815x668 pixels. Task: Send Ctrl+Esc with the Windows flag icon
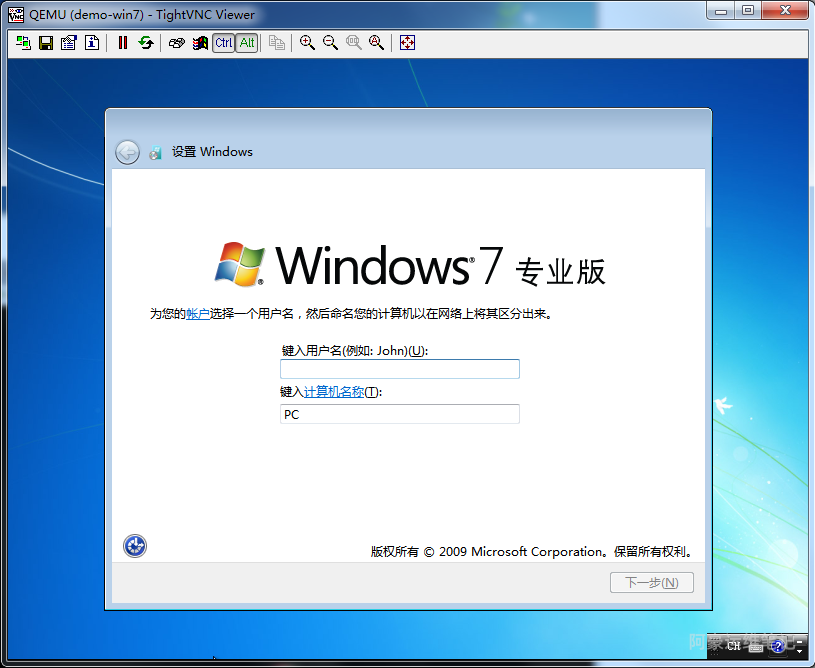[200, 43]
